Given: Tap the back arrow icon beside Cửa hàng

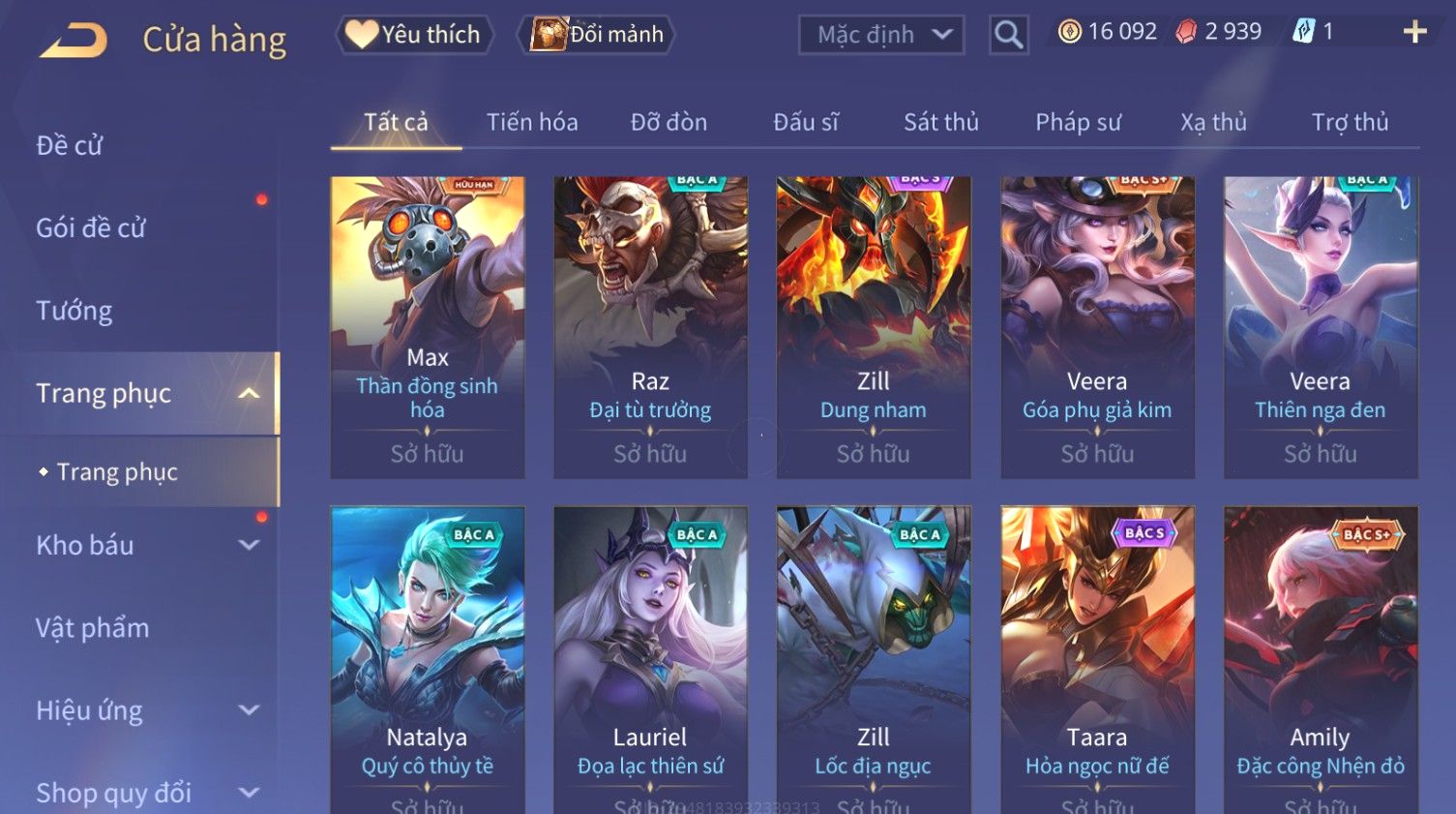Looking at the screenshot, I should tap(74, 40).
